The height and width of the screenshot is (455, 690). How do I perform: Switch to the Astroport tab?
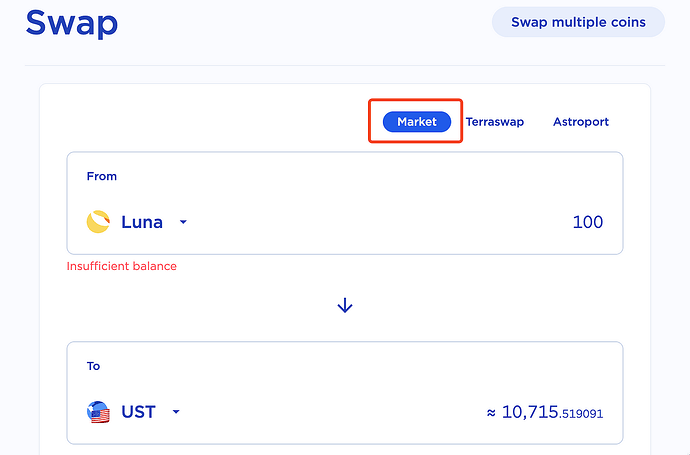[x=581, y=122]
